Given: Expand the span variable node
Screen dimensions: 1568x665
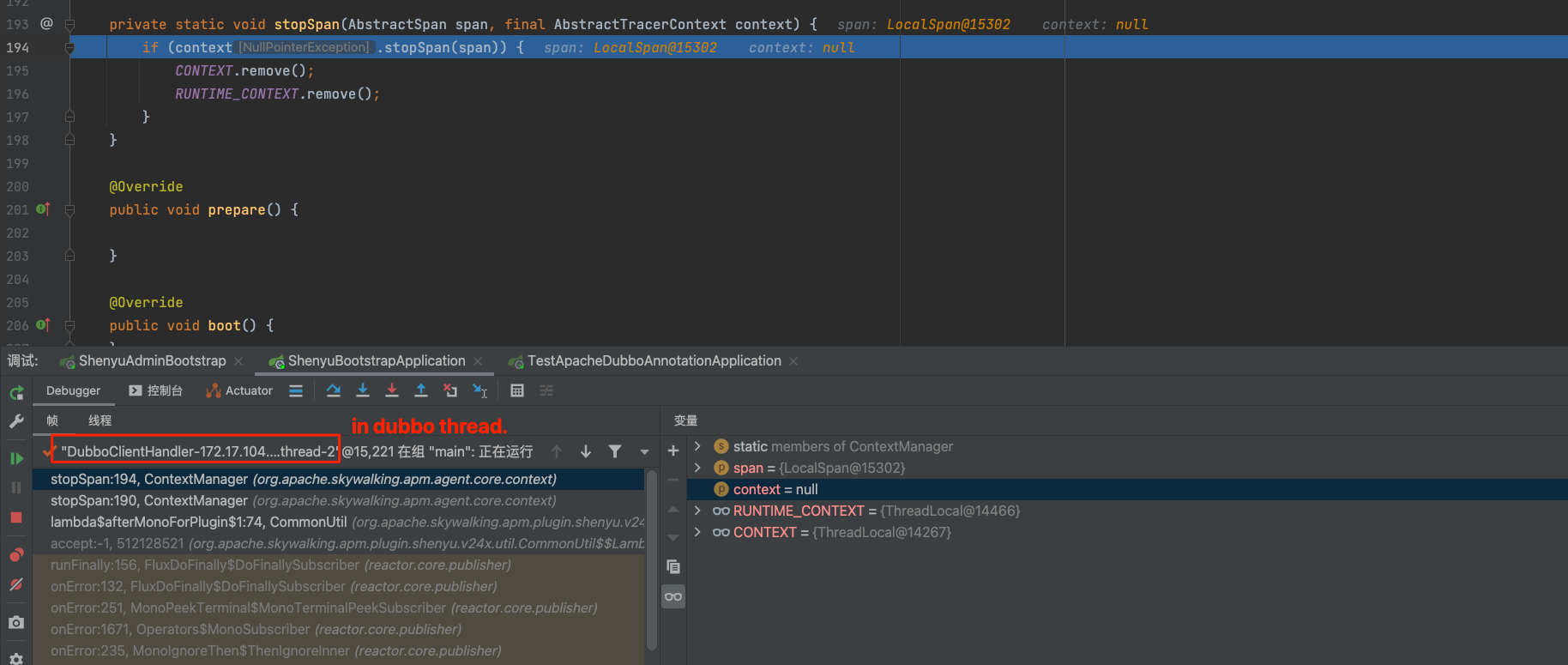Looking at the screenshot, I should (x=697, y=468).
